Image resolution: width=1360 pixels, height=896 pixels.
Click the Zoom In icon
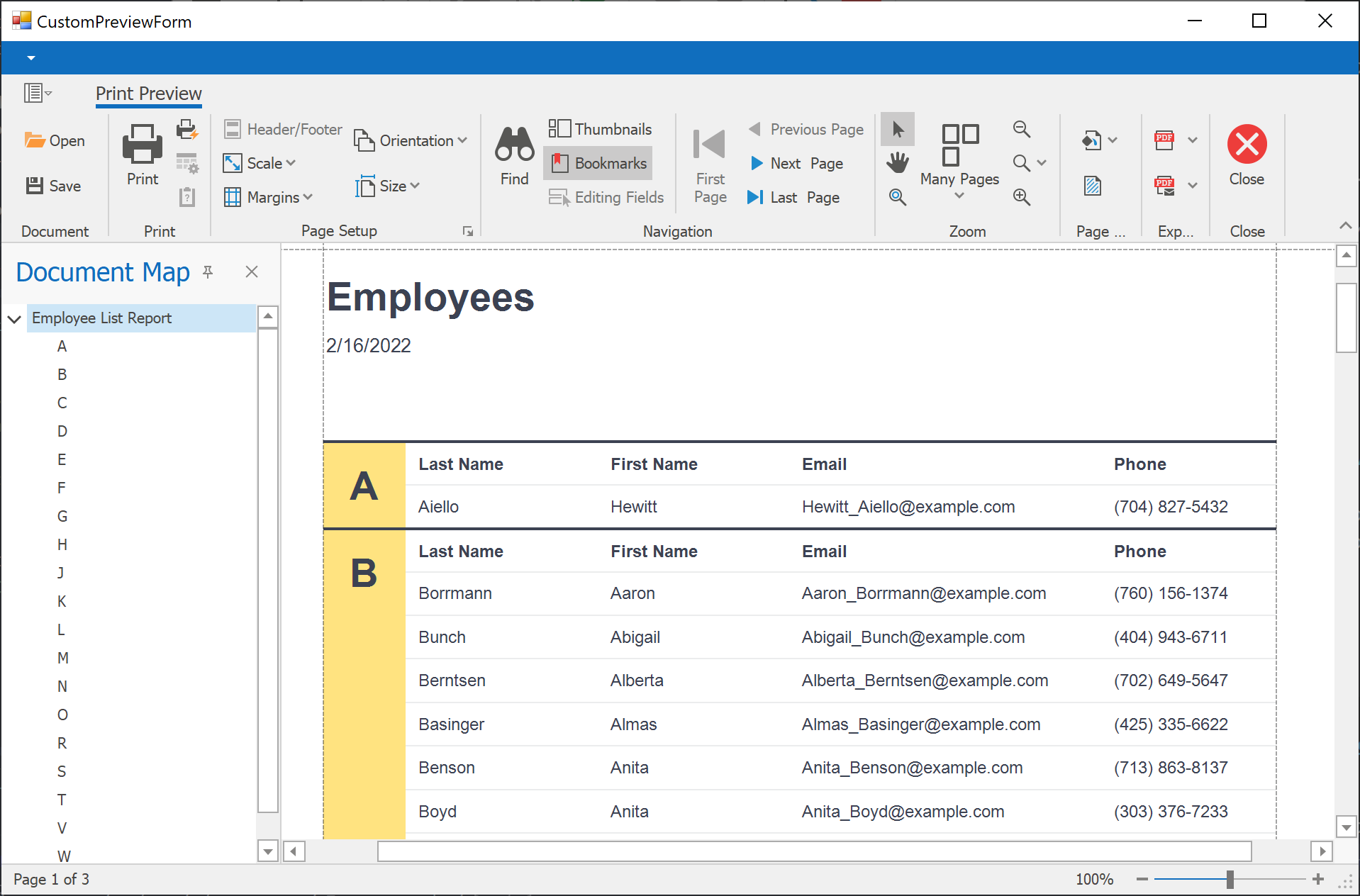[1022, 197]
